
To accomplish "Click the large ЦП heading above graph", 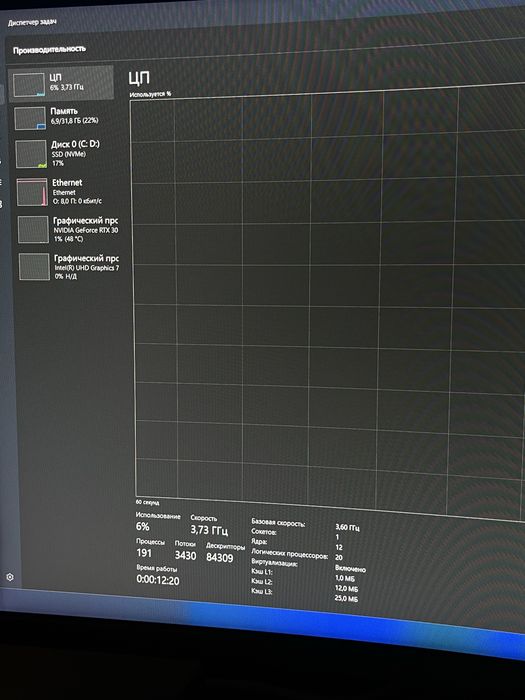I will click(x=139, y=79).
